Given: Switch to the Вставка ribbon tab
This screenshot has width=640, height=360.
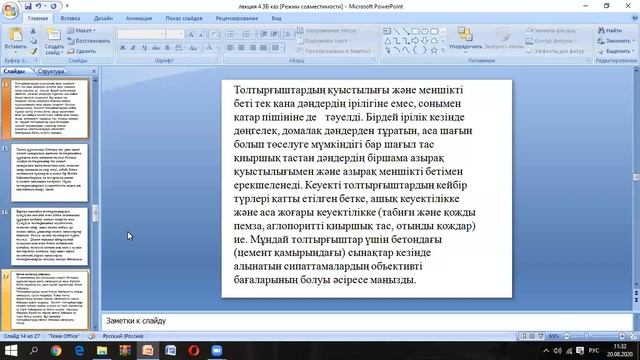Looking at the screenshot, I should (x=70, y=18).
